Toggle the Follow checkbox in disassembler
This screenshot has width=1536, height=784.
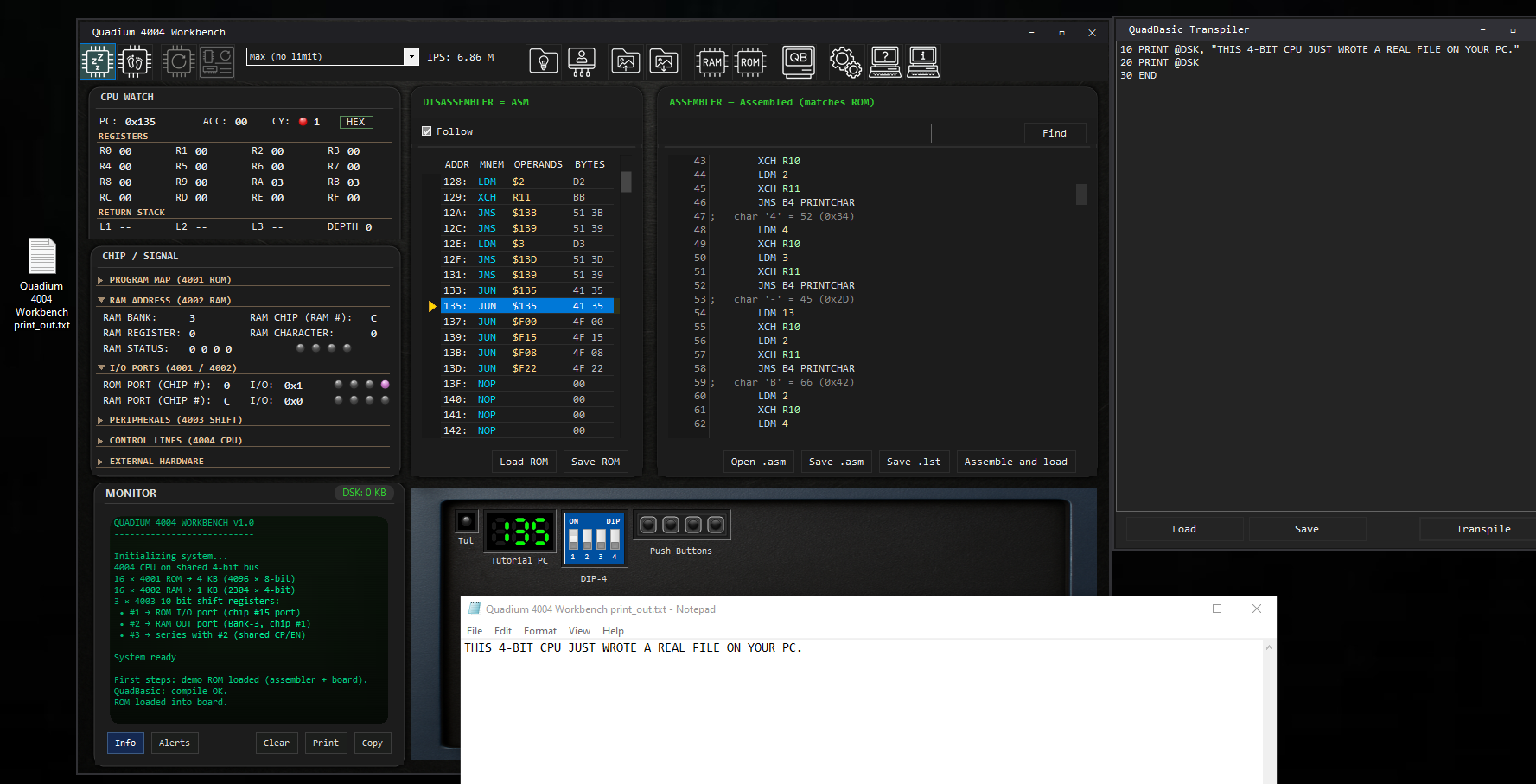click(426, 131)
